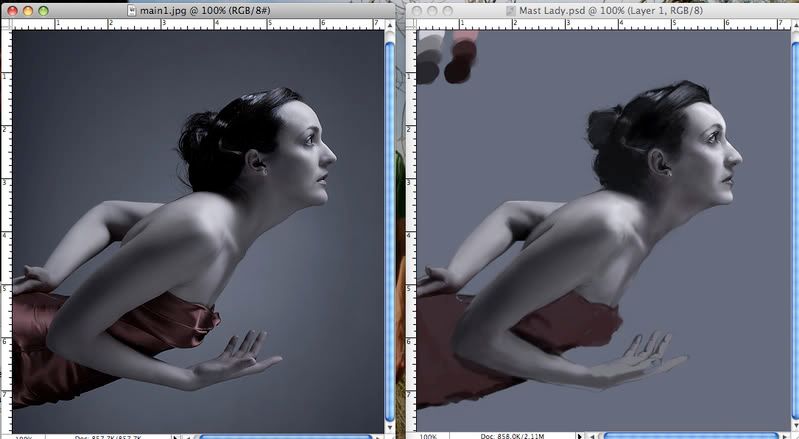799x439 pixels.
Task: Click the woman's face in main1.jpg photo
Action: tap(306, 153)
